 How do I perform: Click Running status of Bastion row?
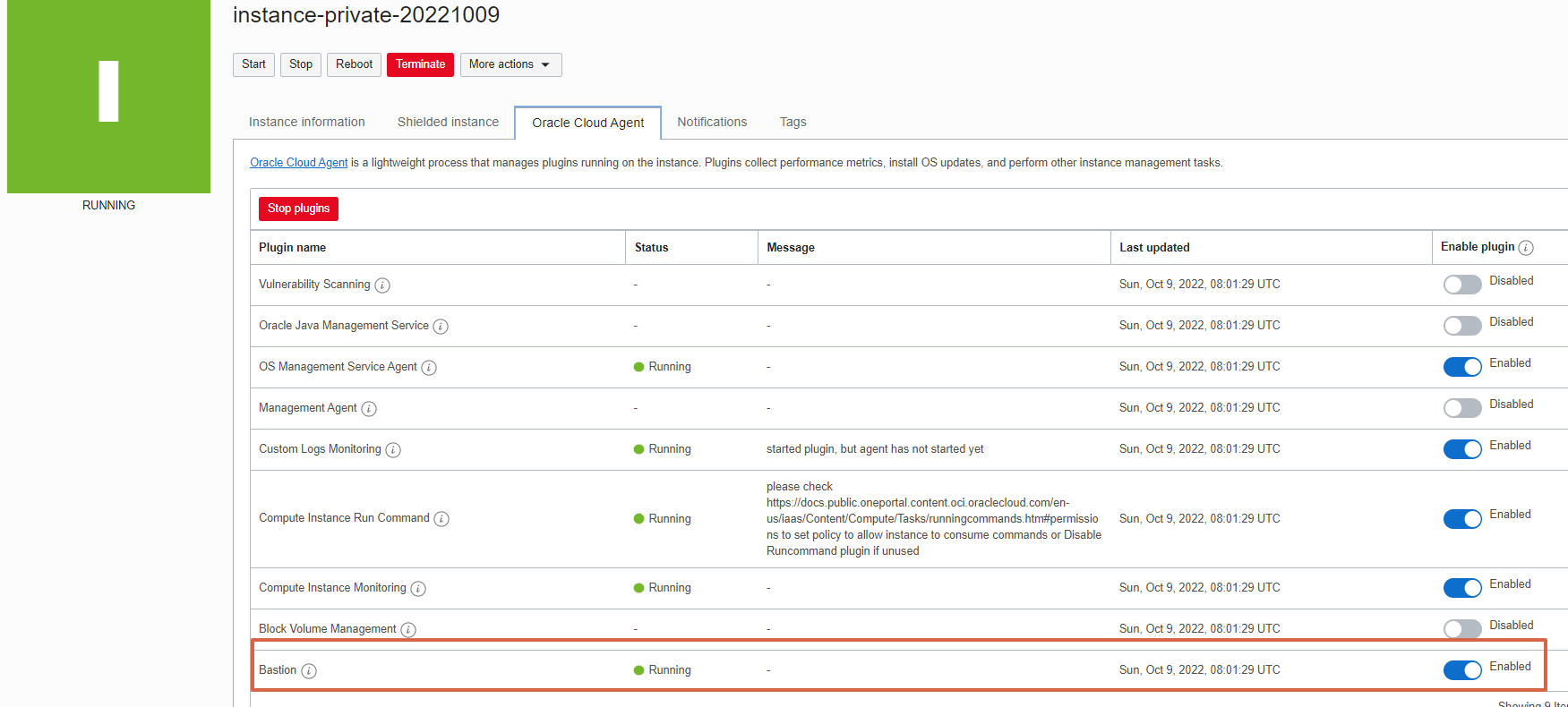[x=662, y=670]
